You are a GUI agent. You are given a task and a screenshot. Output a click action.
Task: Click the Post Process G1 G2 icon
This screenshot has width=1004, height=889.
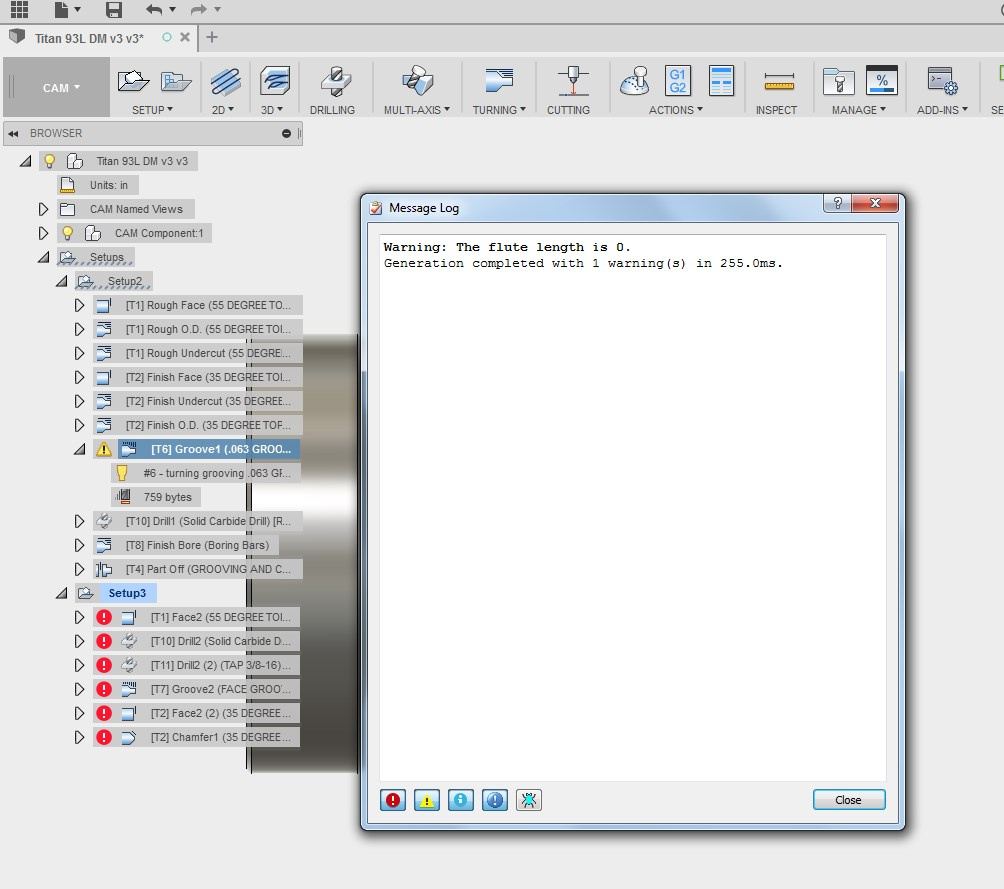[678, 81]
